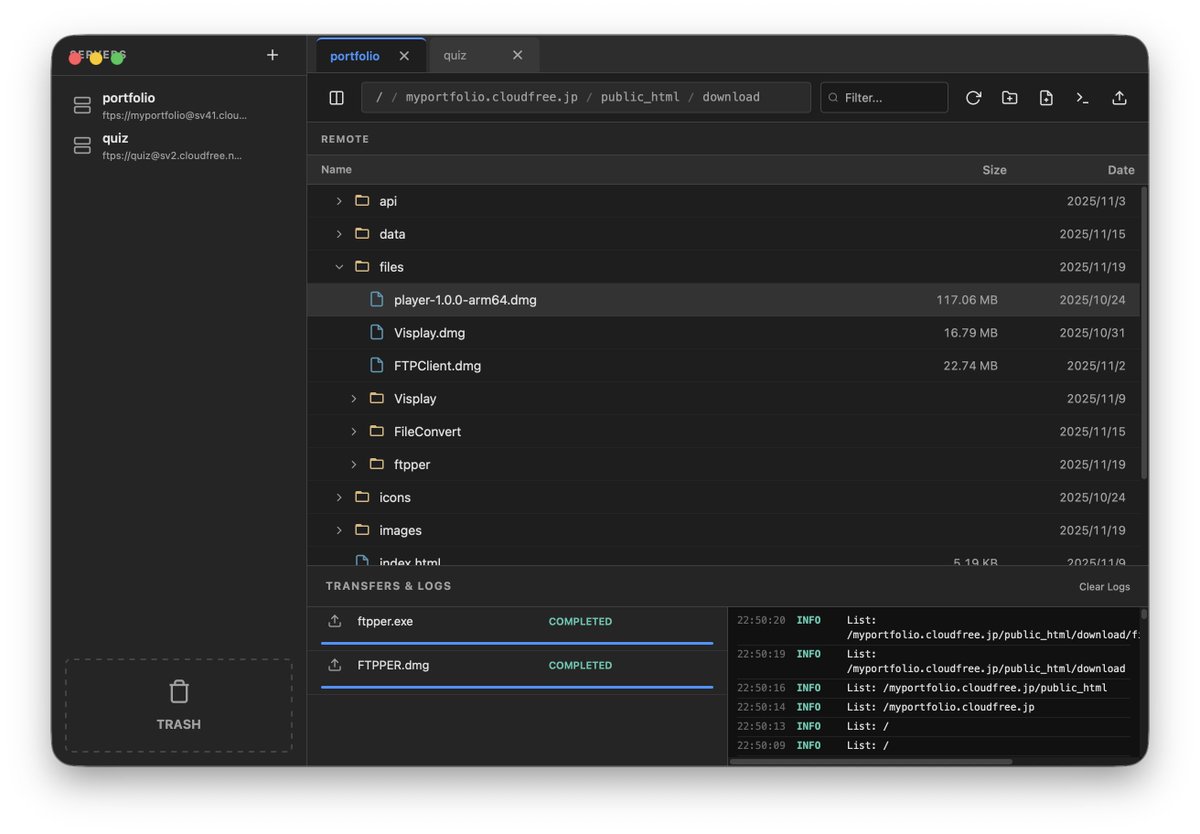The image size is (1200, 834).
Task: Expand the images folder
Action: (339, 531)
